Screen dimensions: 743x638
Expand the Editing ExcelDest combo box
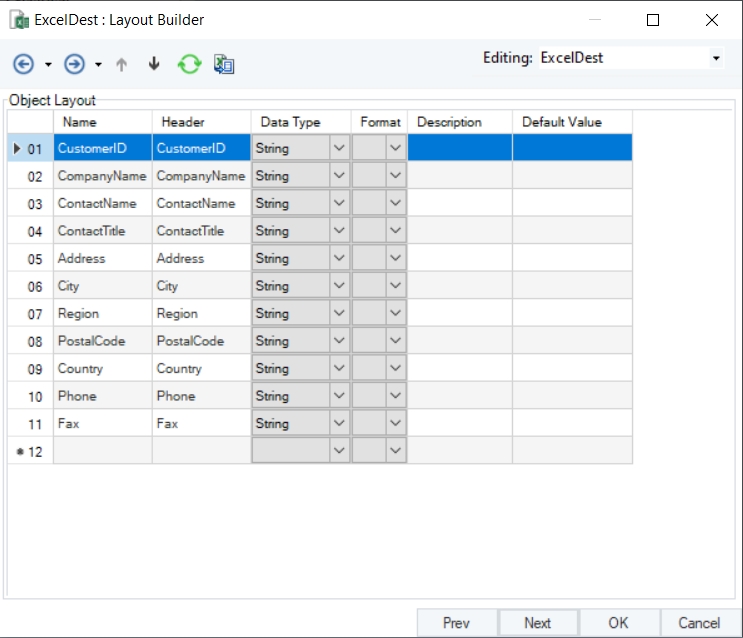(716, 58)
